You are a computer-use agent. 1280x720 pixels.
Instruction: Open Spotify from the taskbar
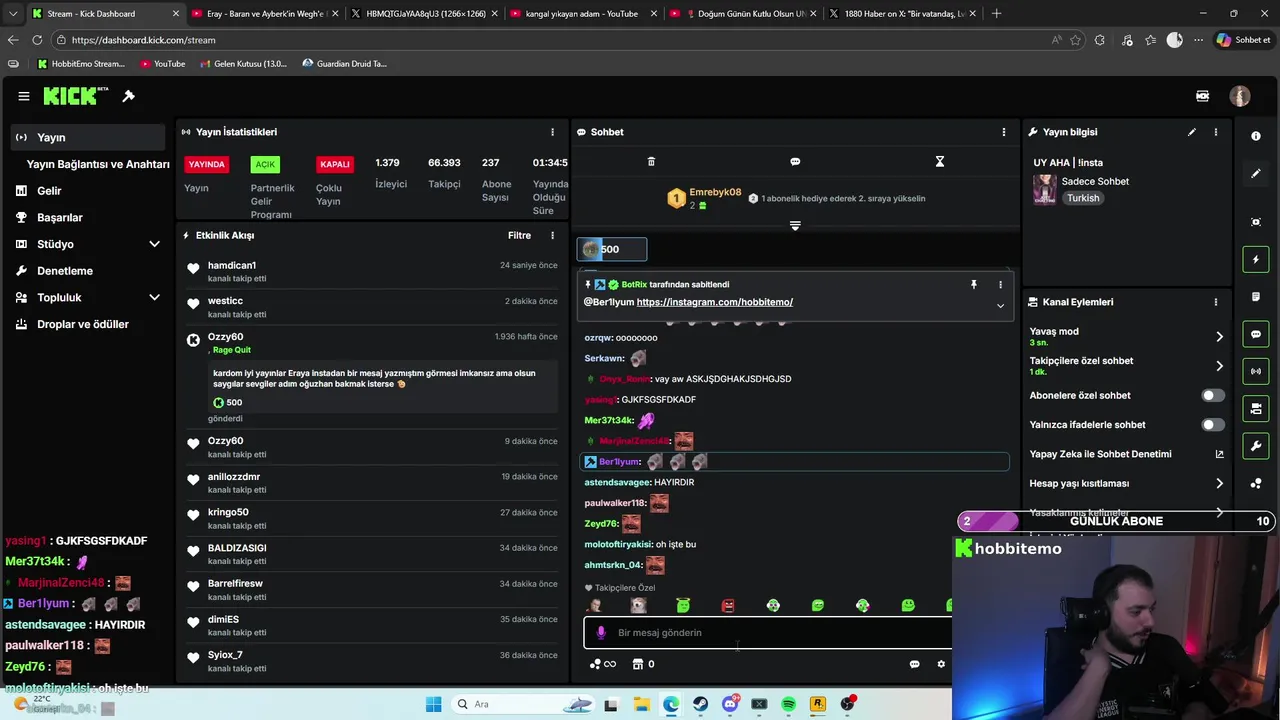point(788,704)
